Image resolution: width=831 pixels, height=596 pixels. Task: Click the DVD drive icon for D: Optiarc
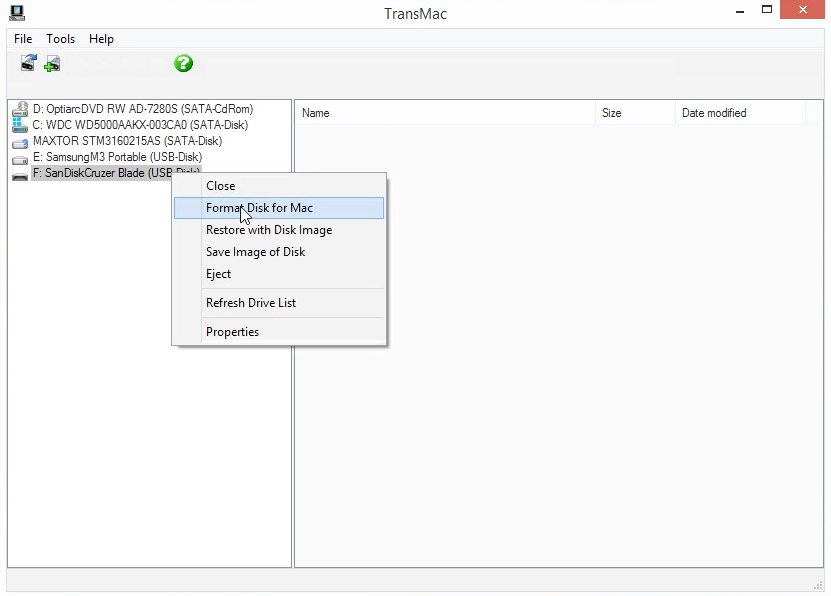[x=20, y=109]
